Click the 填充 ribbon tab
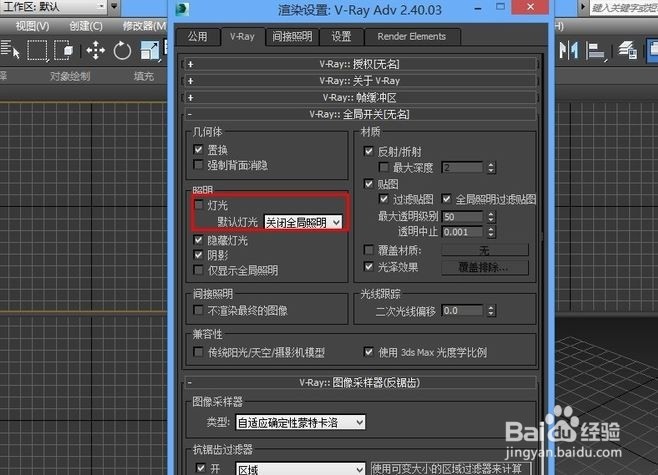This screenshot has width=658, height=475. [144, 76]
